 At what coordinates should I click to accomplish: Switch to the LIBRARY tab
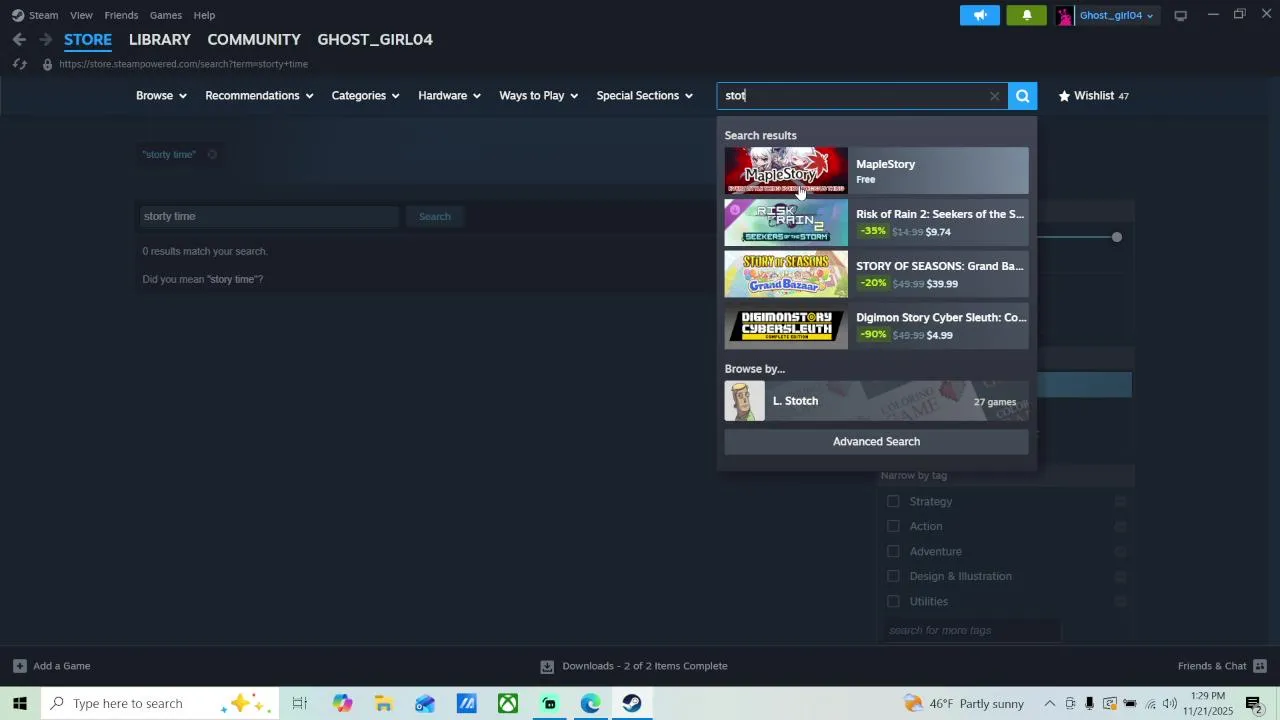coord(159,39)
